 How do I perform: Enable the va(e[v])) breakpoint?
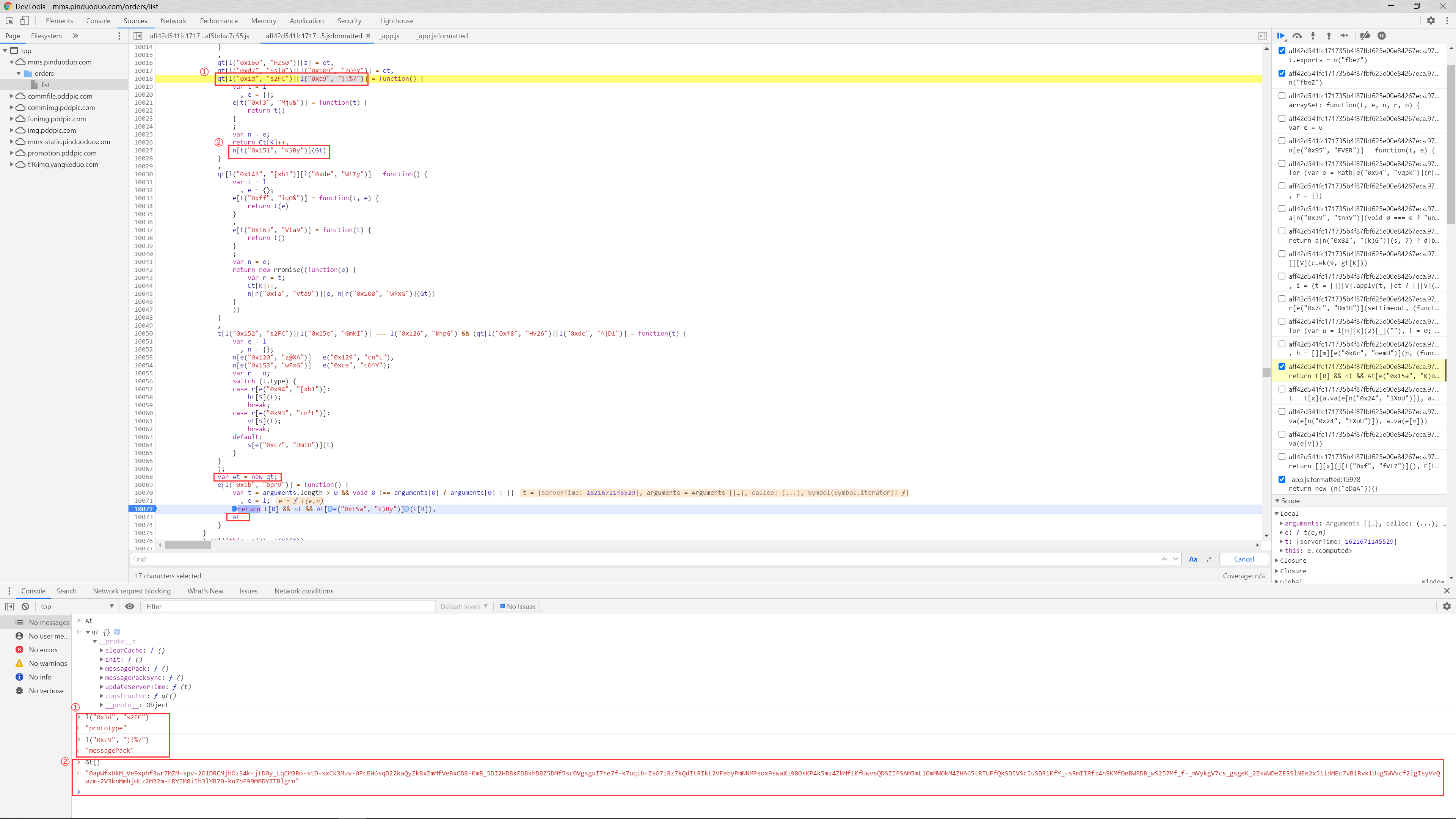1282,434
